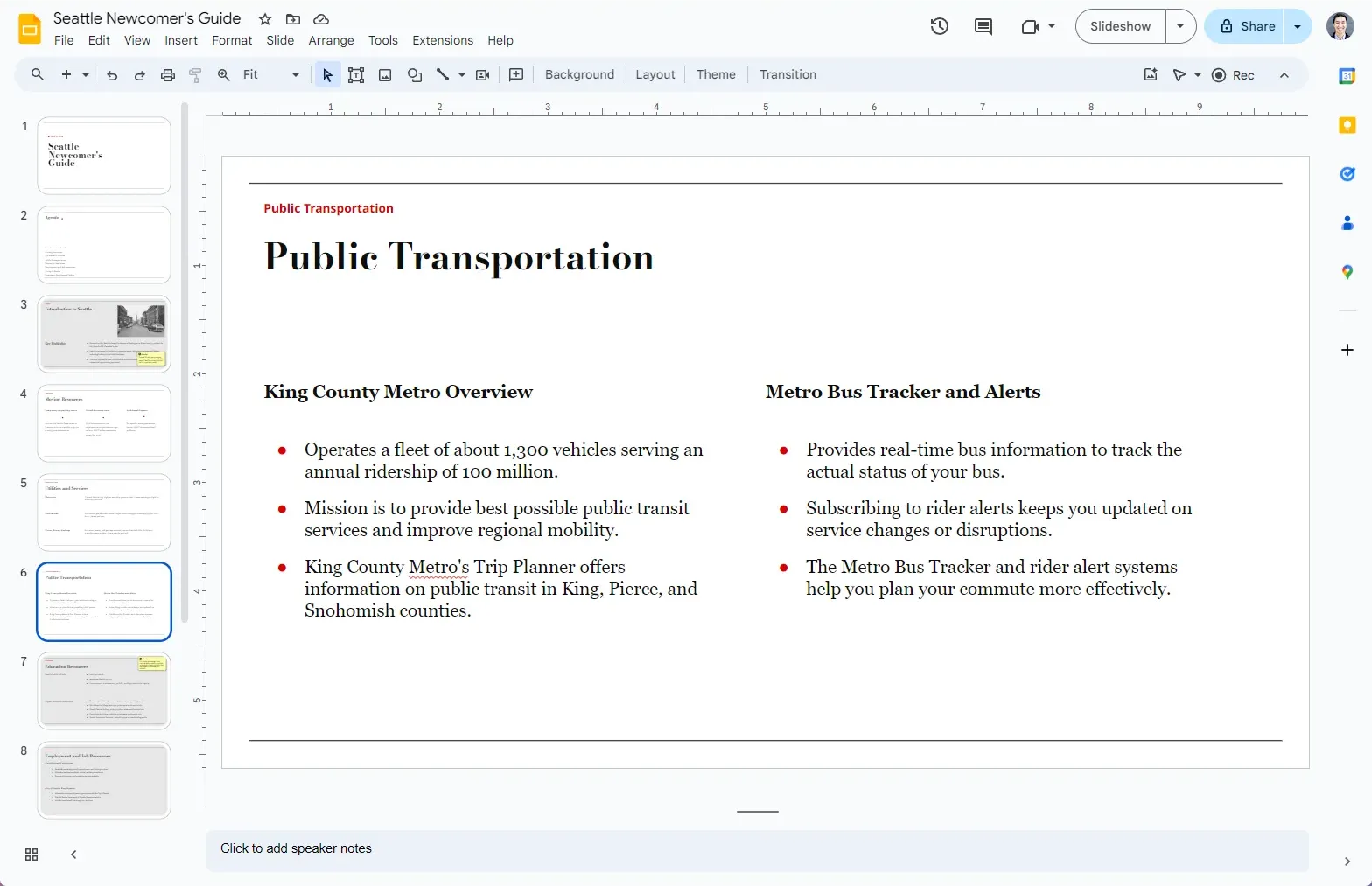
Task: Open version history clock icon
Action: point(940,26)
